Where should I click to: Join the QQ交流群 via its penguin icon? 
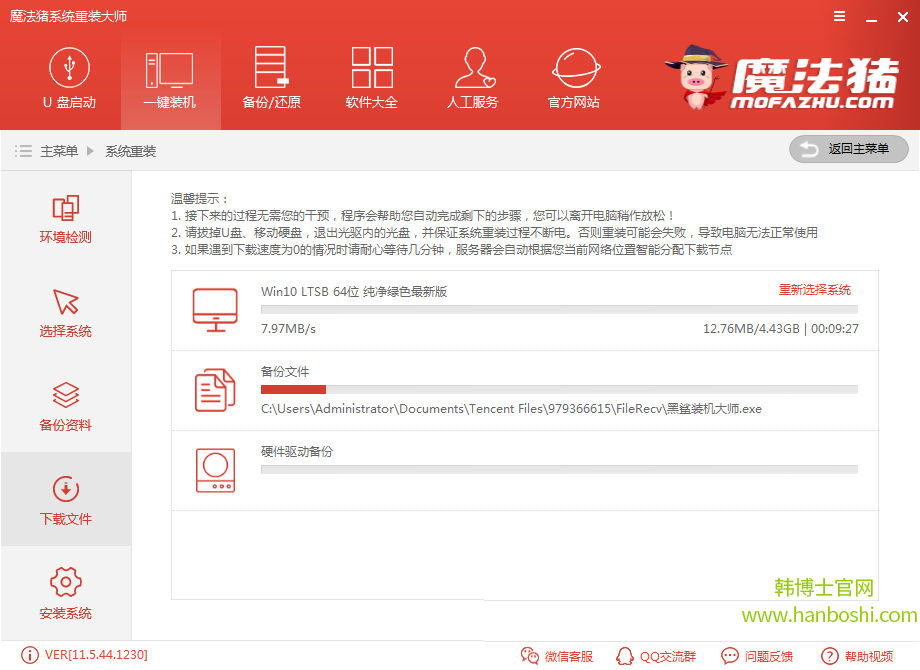[x=625, y=656]
